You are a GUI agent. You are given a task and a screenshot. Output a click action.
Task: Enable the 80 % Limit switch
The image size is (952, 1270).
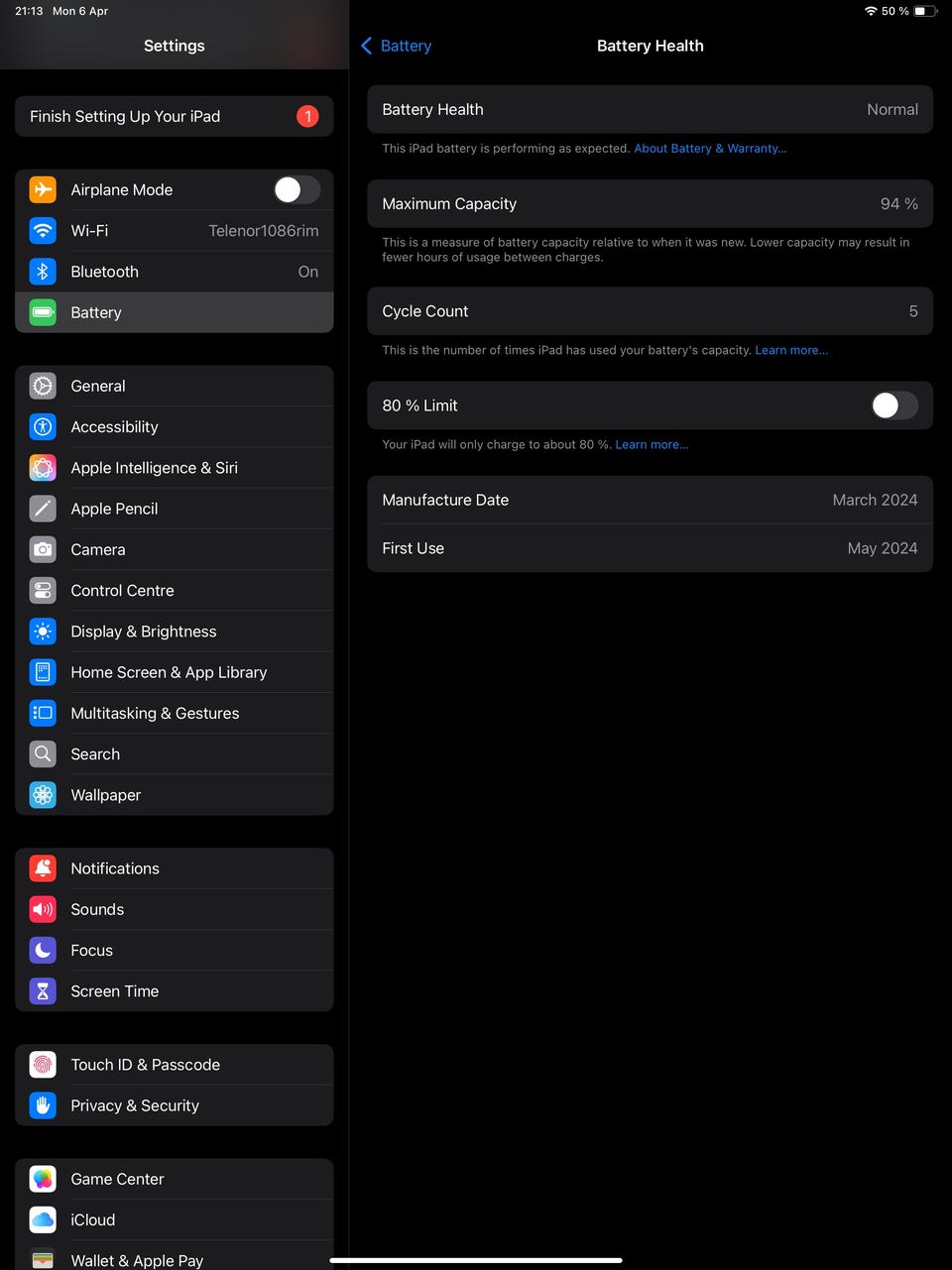point(894,405)
